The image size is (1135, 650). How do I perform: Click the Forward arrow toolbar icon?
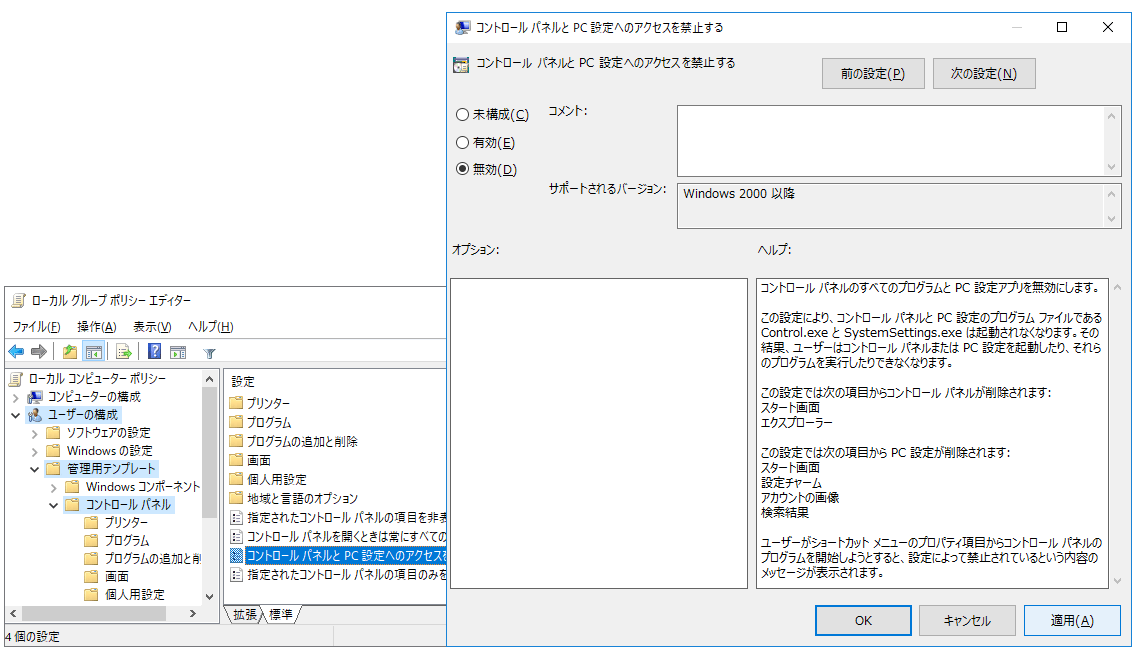(39, 352)
